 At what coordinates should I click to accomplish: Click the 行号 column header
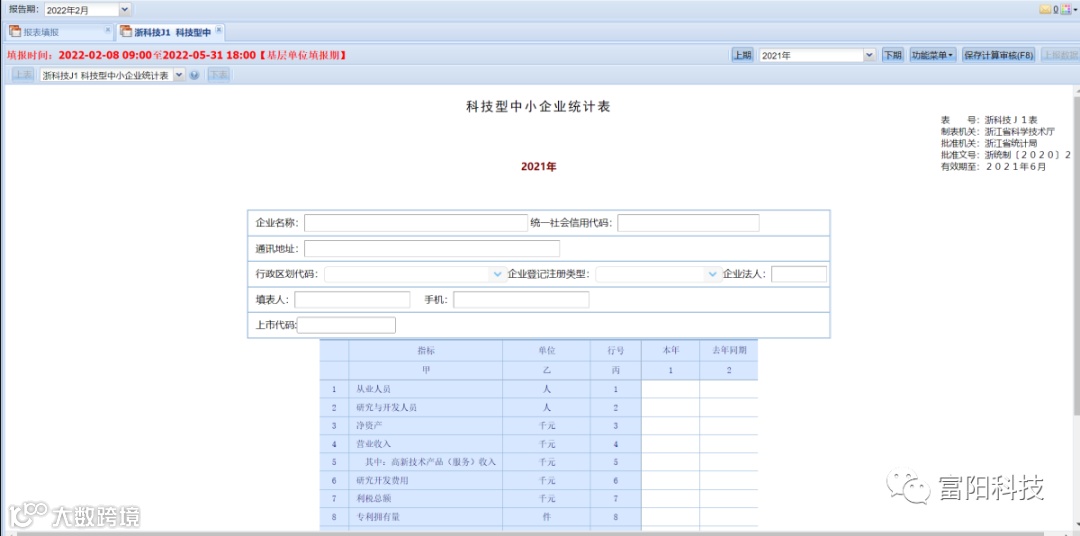[x=616, y=351]
